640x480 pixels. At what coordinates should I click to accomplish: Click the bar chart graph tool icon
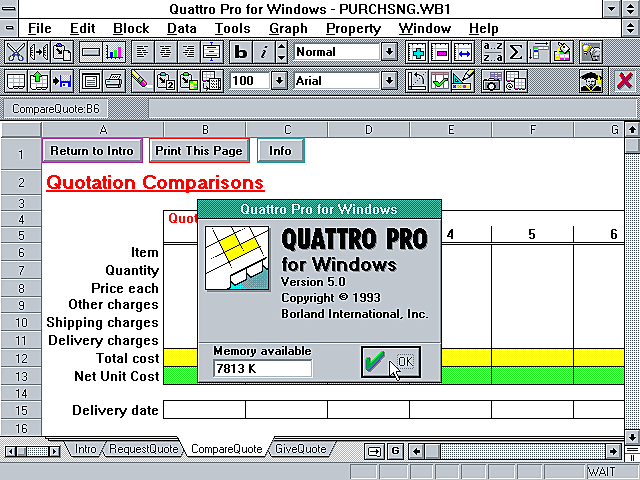click(114, 52)
